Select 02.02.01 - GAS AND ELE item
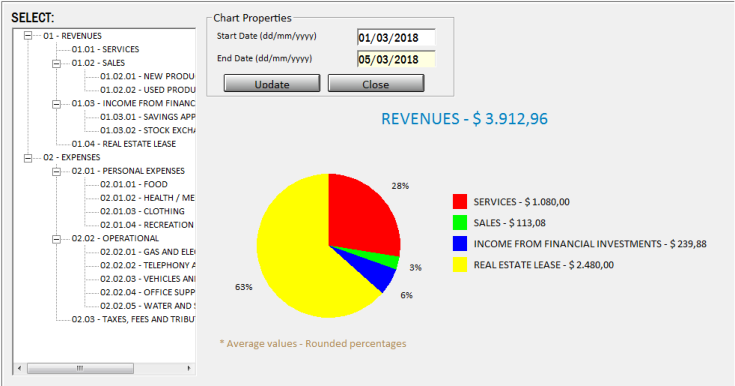Viewport: 735px width, 386px height. [x=147, y=252]
